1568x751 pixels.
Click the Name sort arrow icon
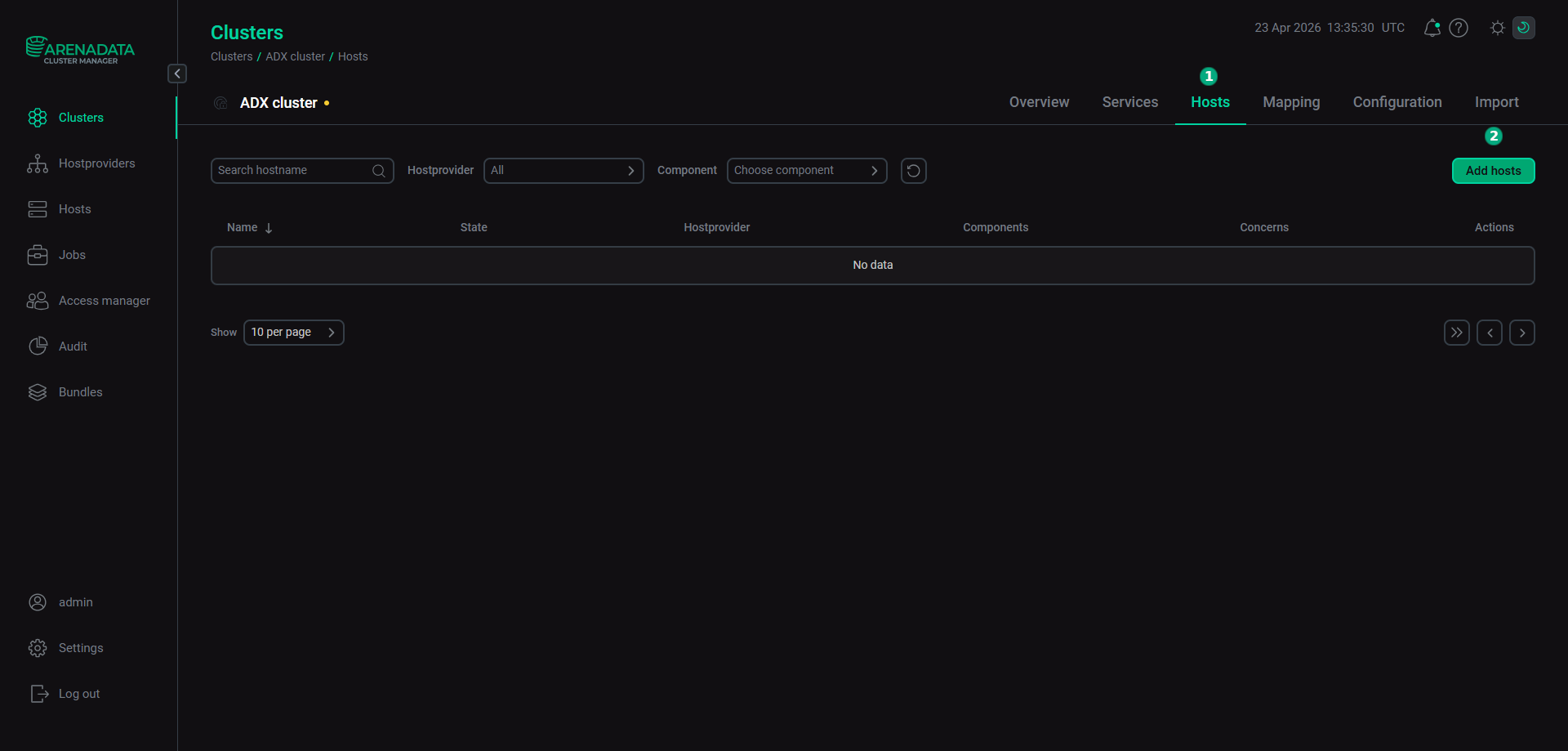click(269, 228)
